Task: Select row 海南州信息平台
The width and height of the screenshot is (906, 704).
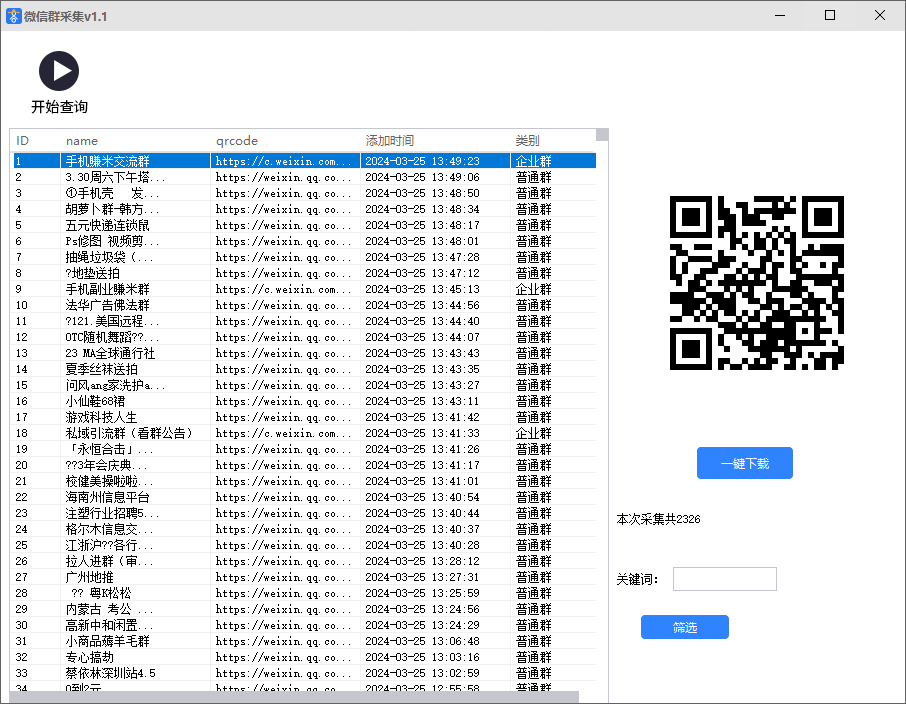Action: [107, 497]
